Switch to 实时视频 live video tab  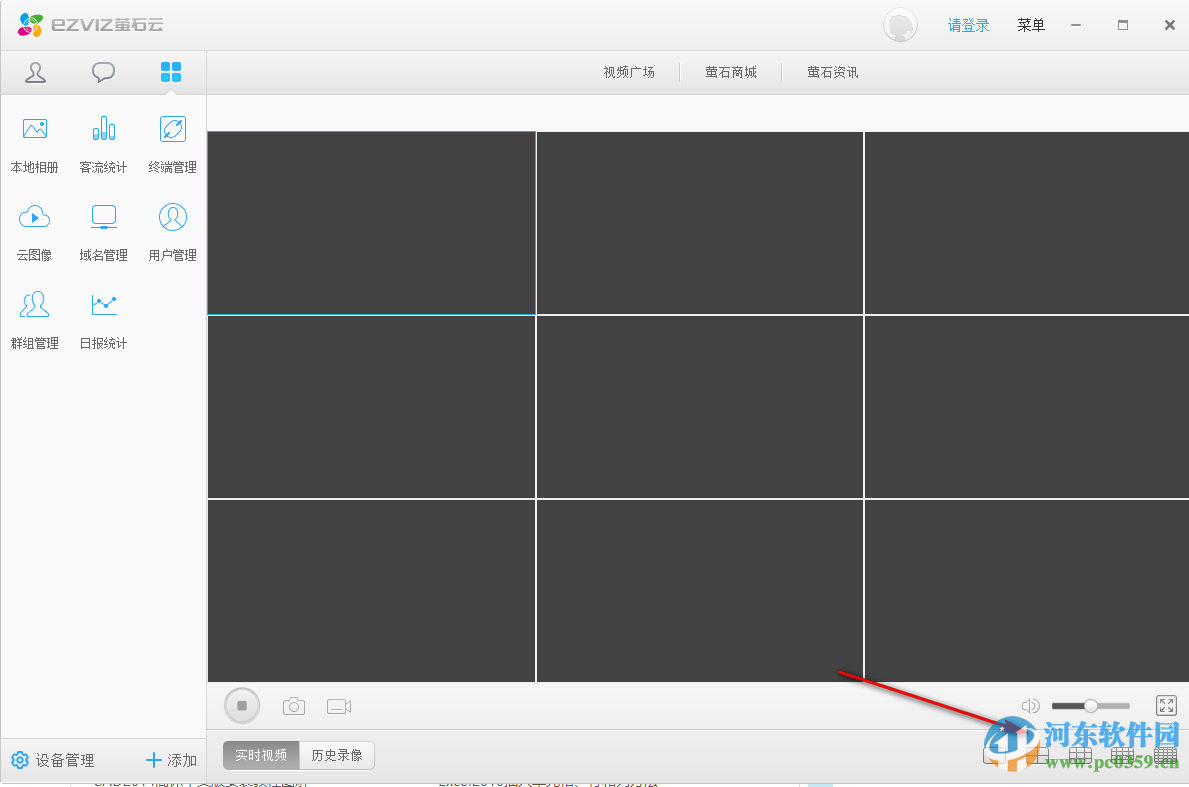click(x=262, y=755)
